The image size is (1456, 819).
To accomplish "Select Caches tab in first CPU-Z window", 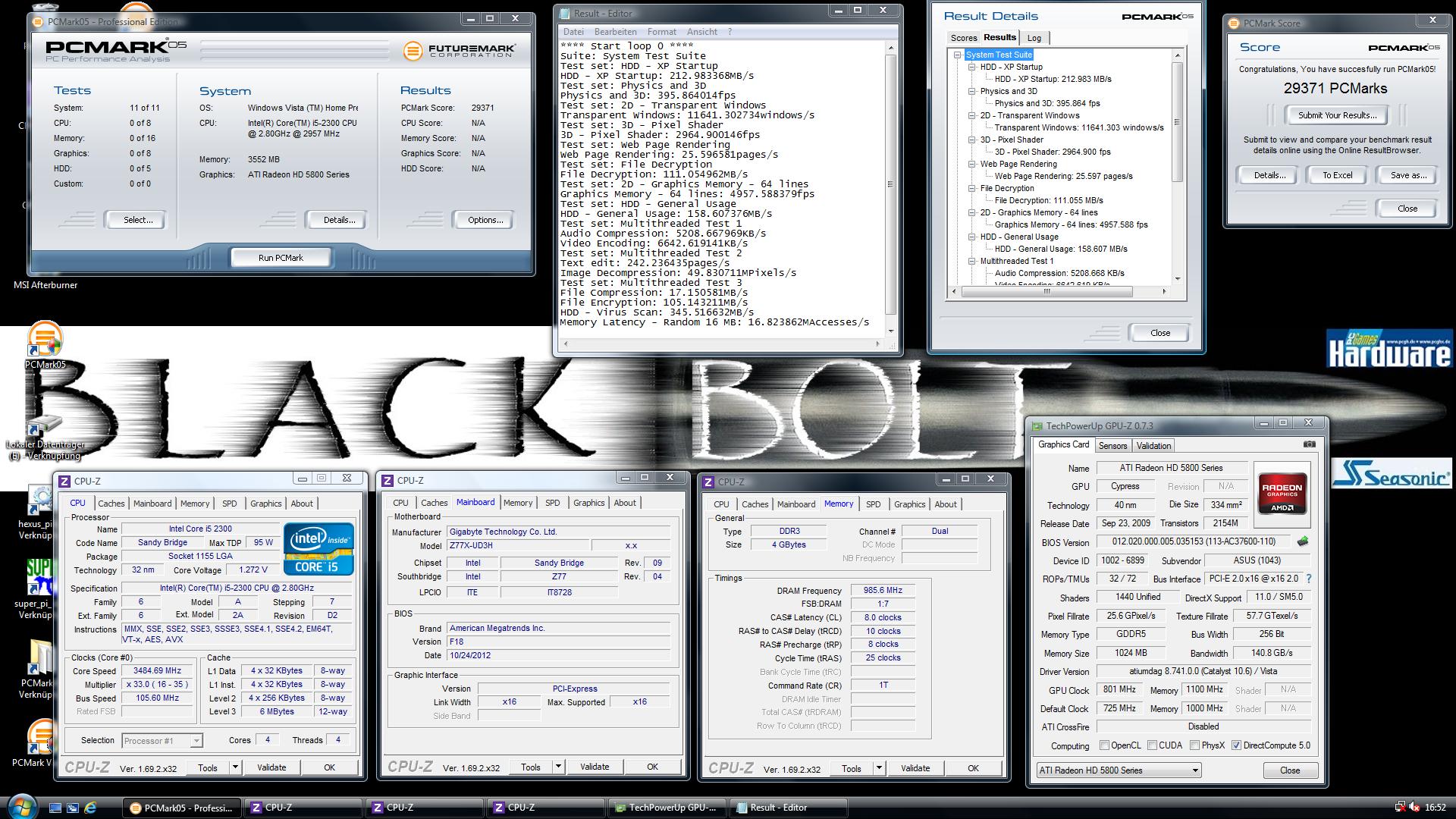I will pyautogui.click(x=111, y=504).
